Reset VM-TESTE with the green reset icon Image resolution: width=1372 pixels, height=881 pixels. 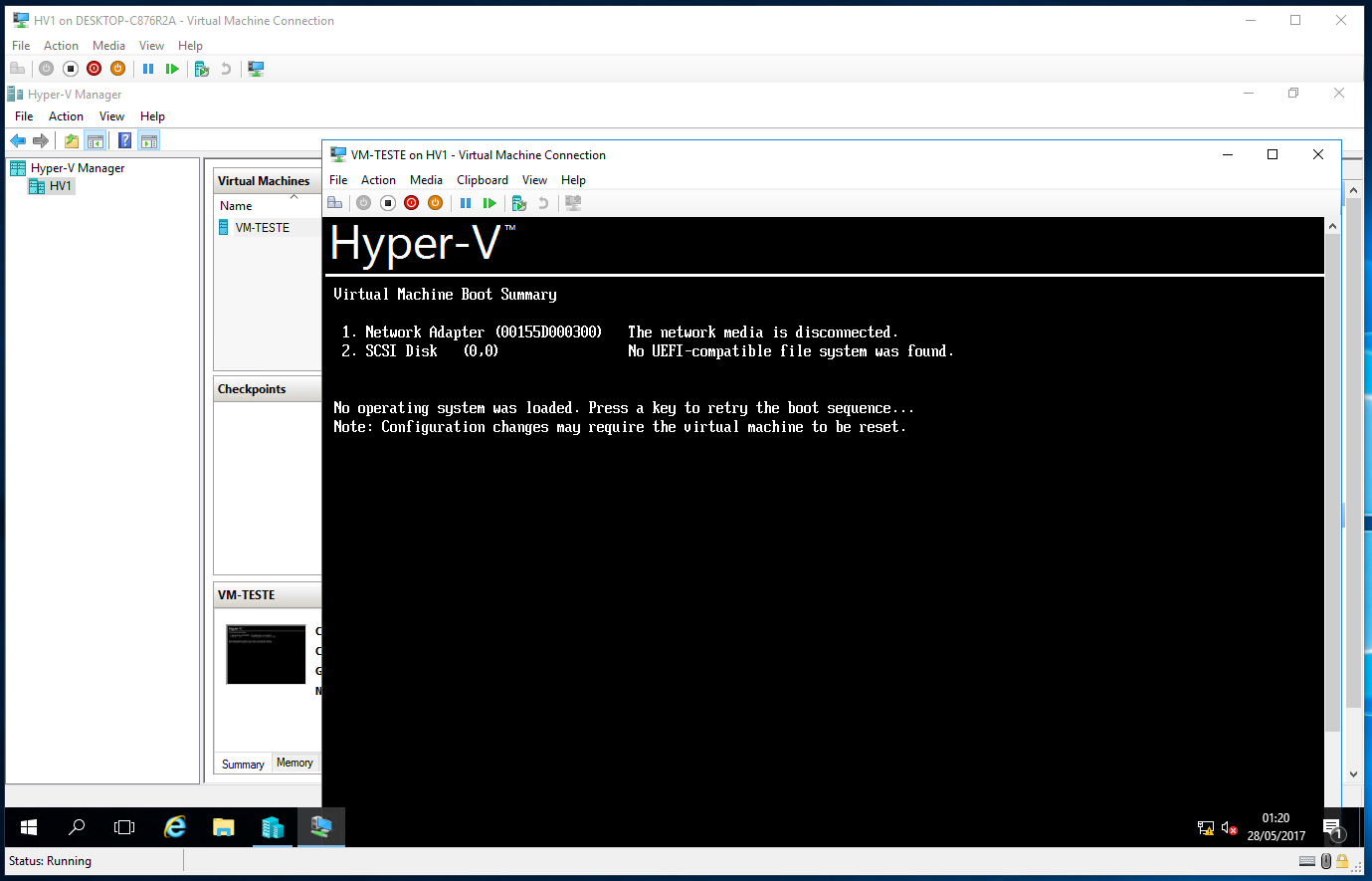(x=489, y=202)
